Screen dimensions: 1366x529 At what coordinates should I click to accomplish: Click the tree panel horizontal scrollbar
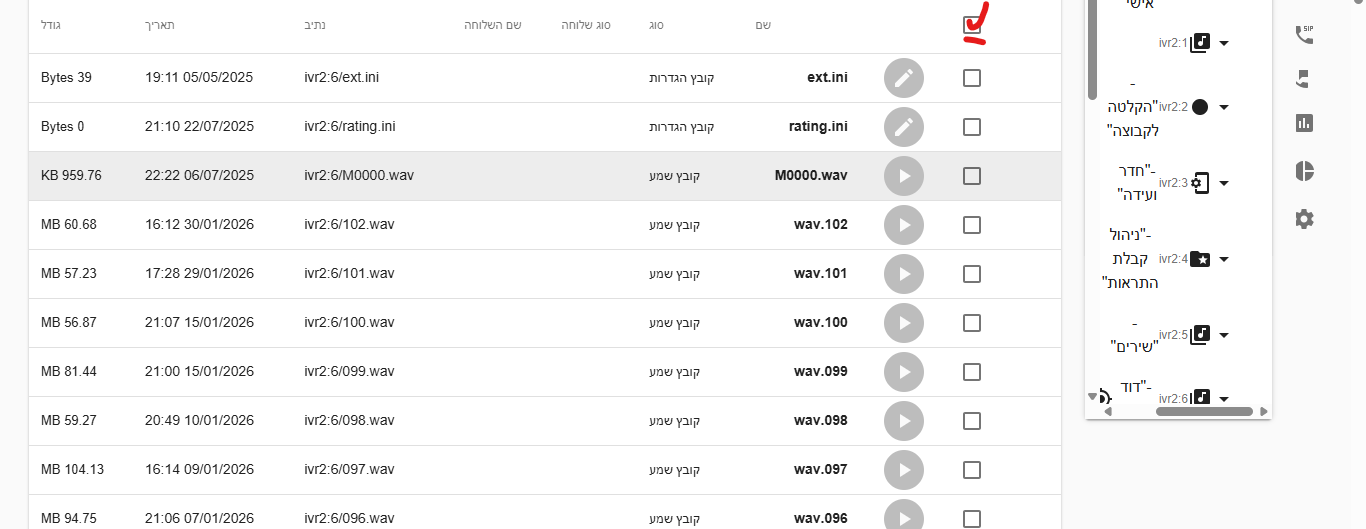(x=1204, y=412)
